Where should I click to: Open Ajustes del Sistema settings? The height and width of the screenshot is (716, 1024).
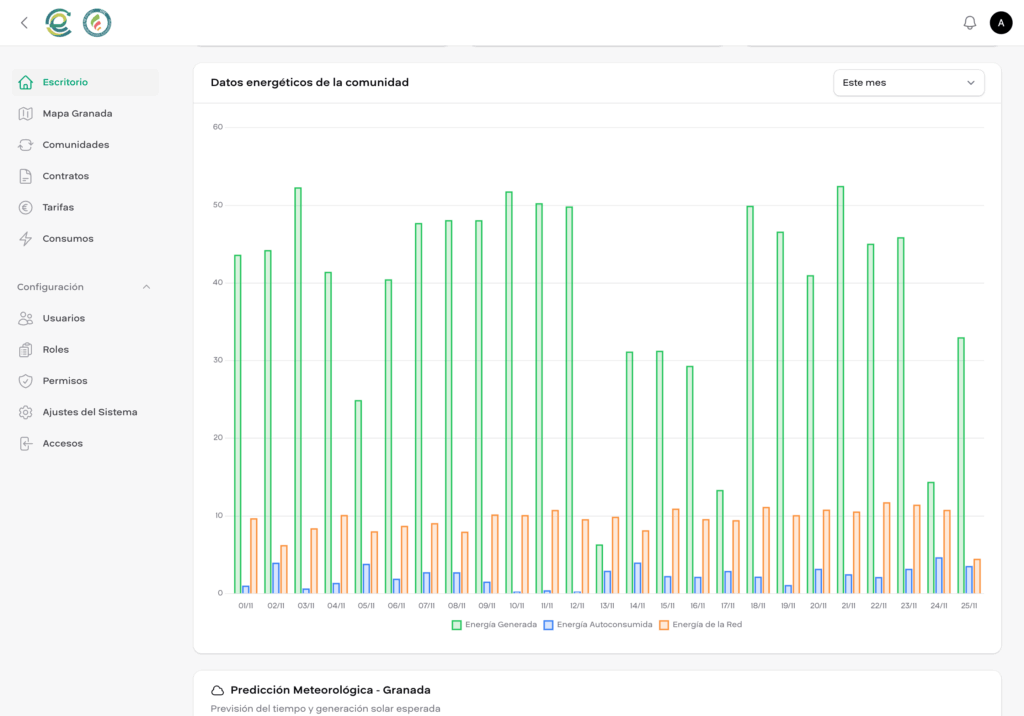[x=89, y=412]
